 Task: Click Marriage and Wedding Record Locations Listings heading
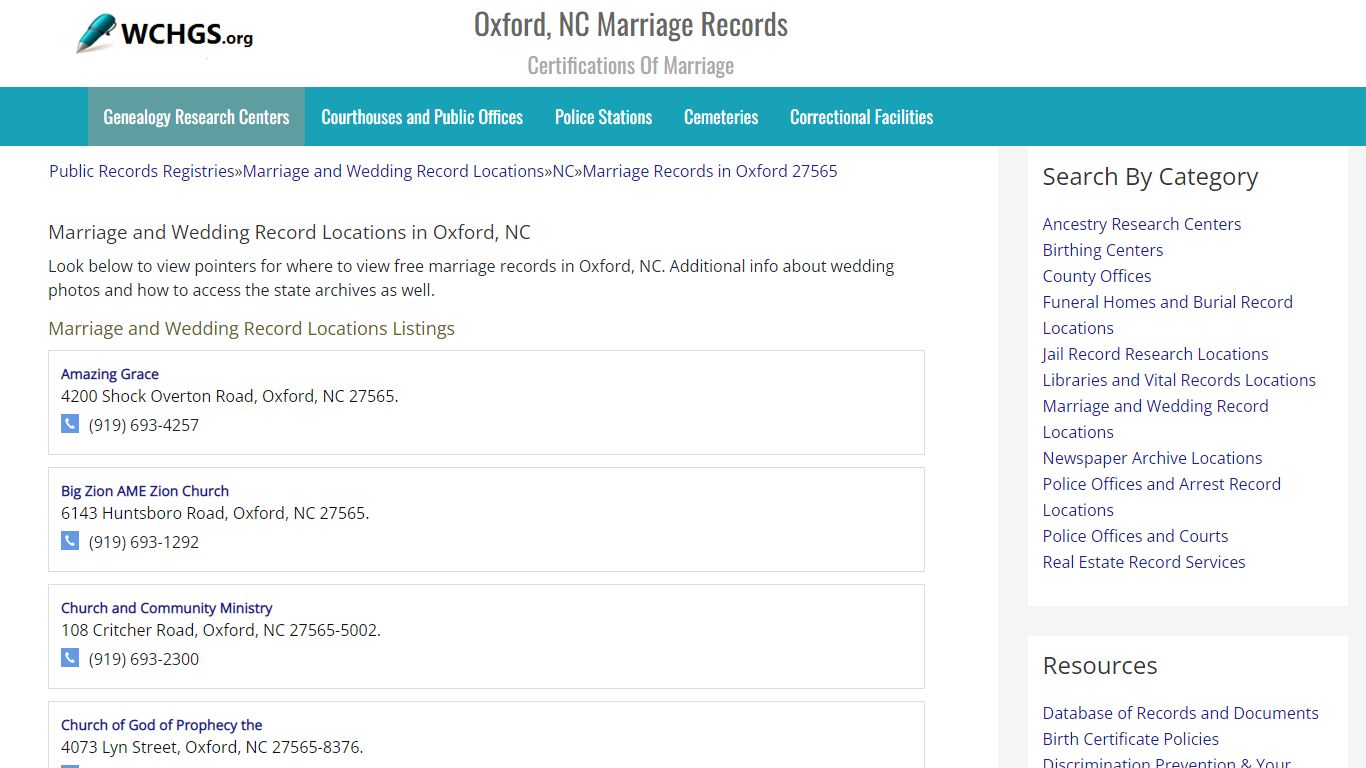click(252, 328)
